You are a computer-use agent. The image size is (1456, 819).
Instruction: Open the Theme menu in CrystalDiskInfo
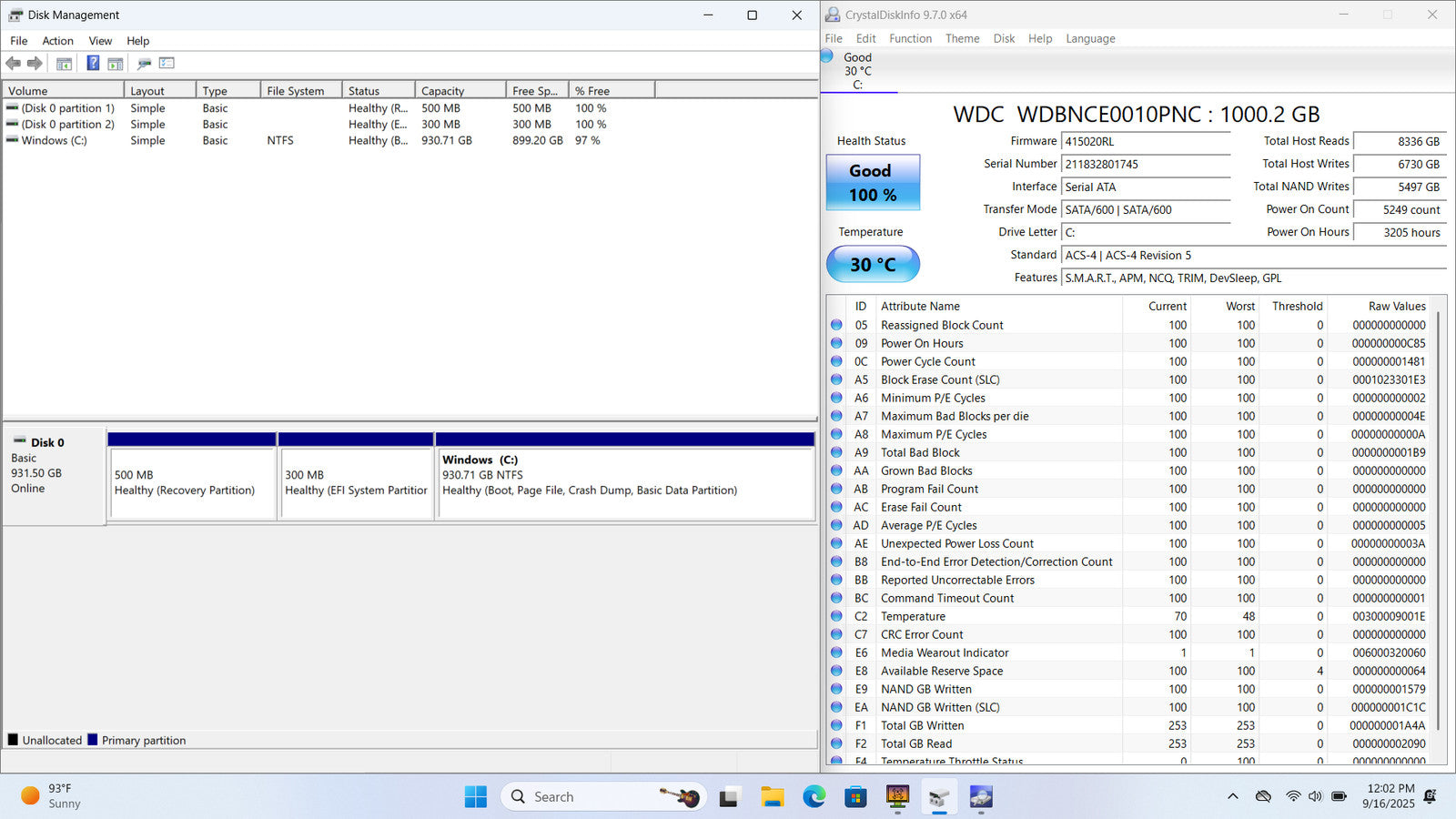[962, 38]
